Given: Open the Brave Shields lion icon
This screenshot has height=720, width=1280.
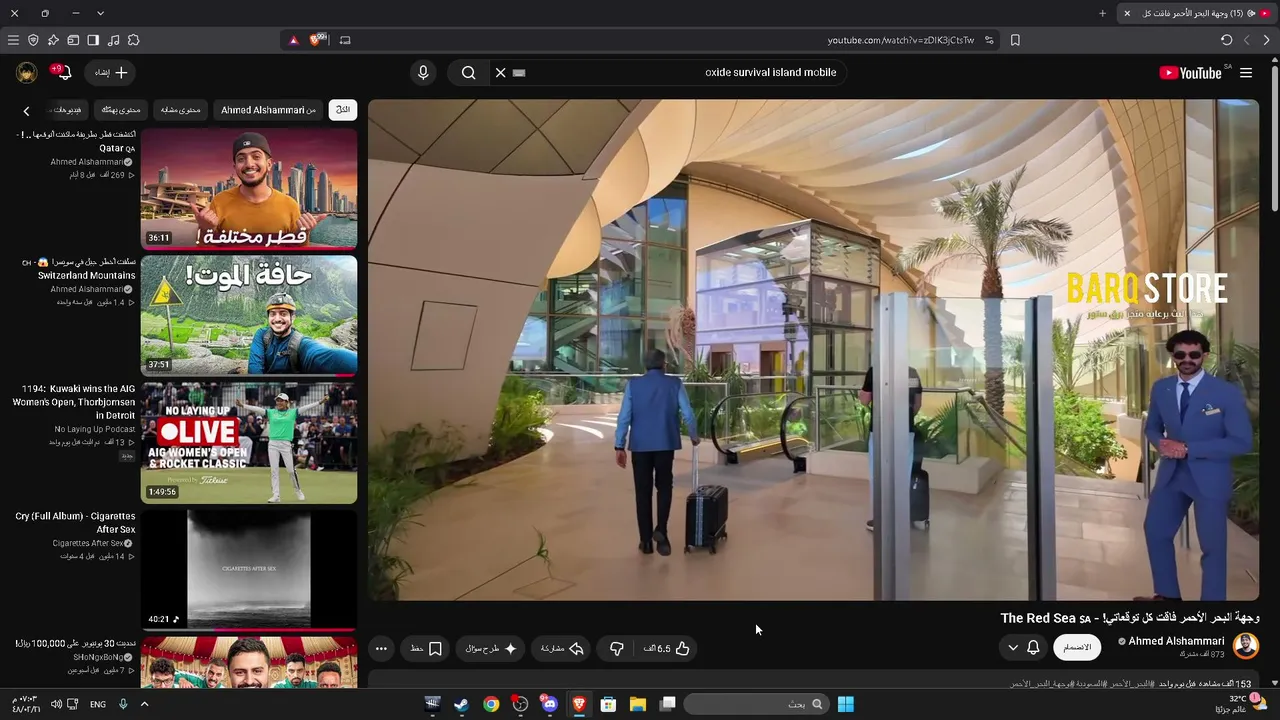Looking at the screenshot, I should coord(318,40).
